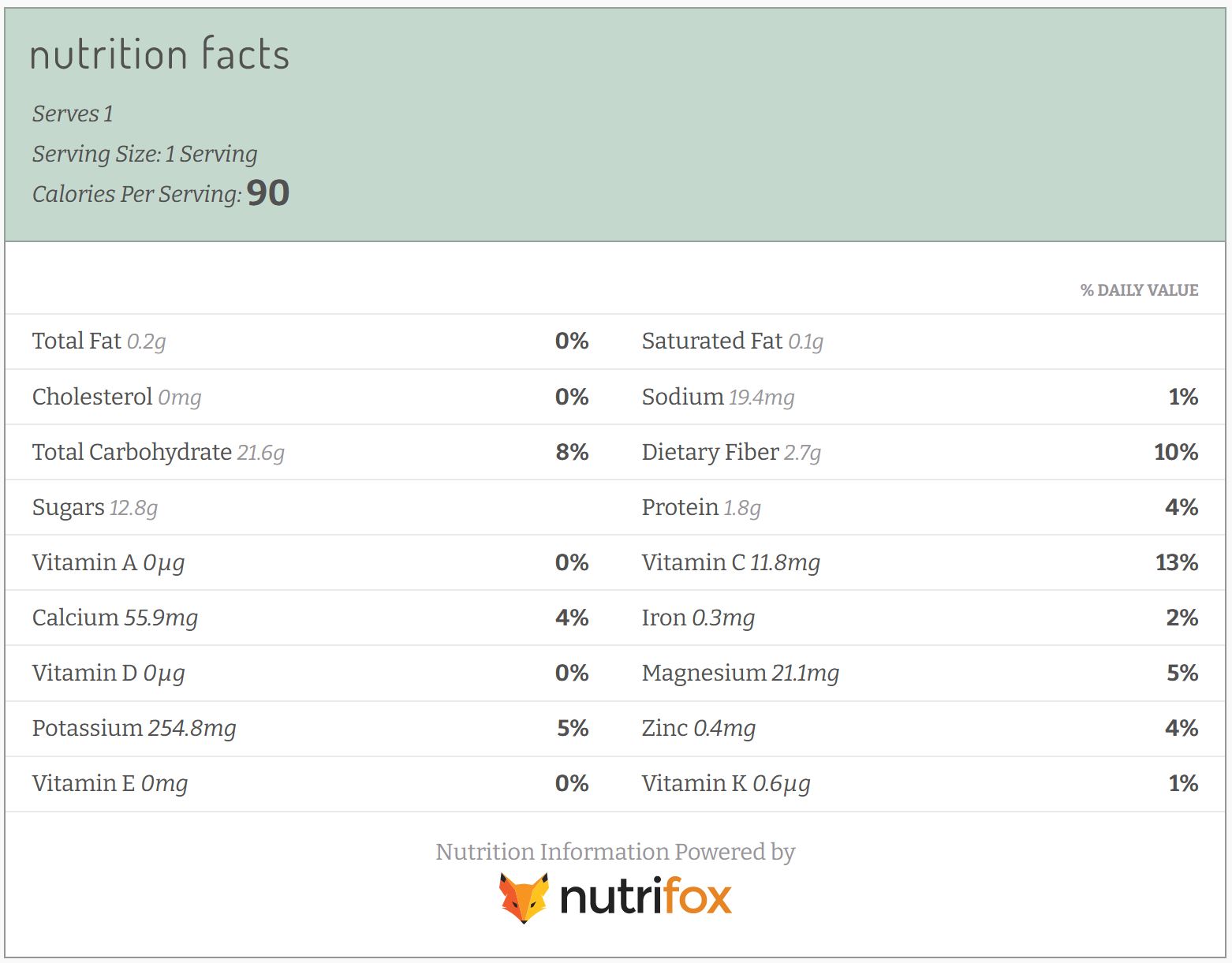Click the Magnesium 21.1mg entry
This screenshot has height=963, width=1232.
[741, 673]
